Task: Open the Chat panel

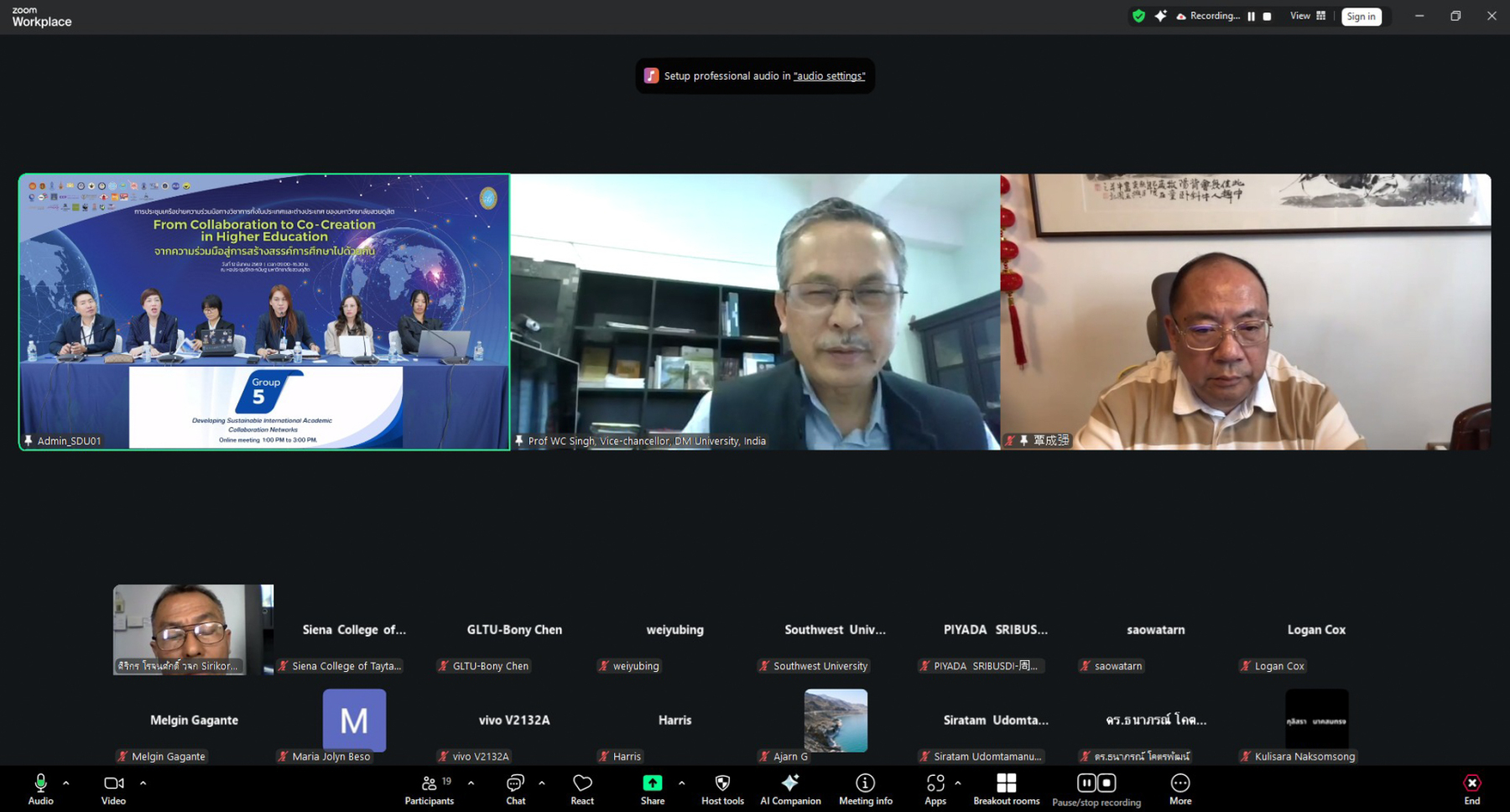Action: coord(515,789)
